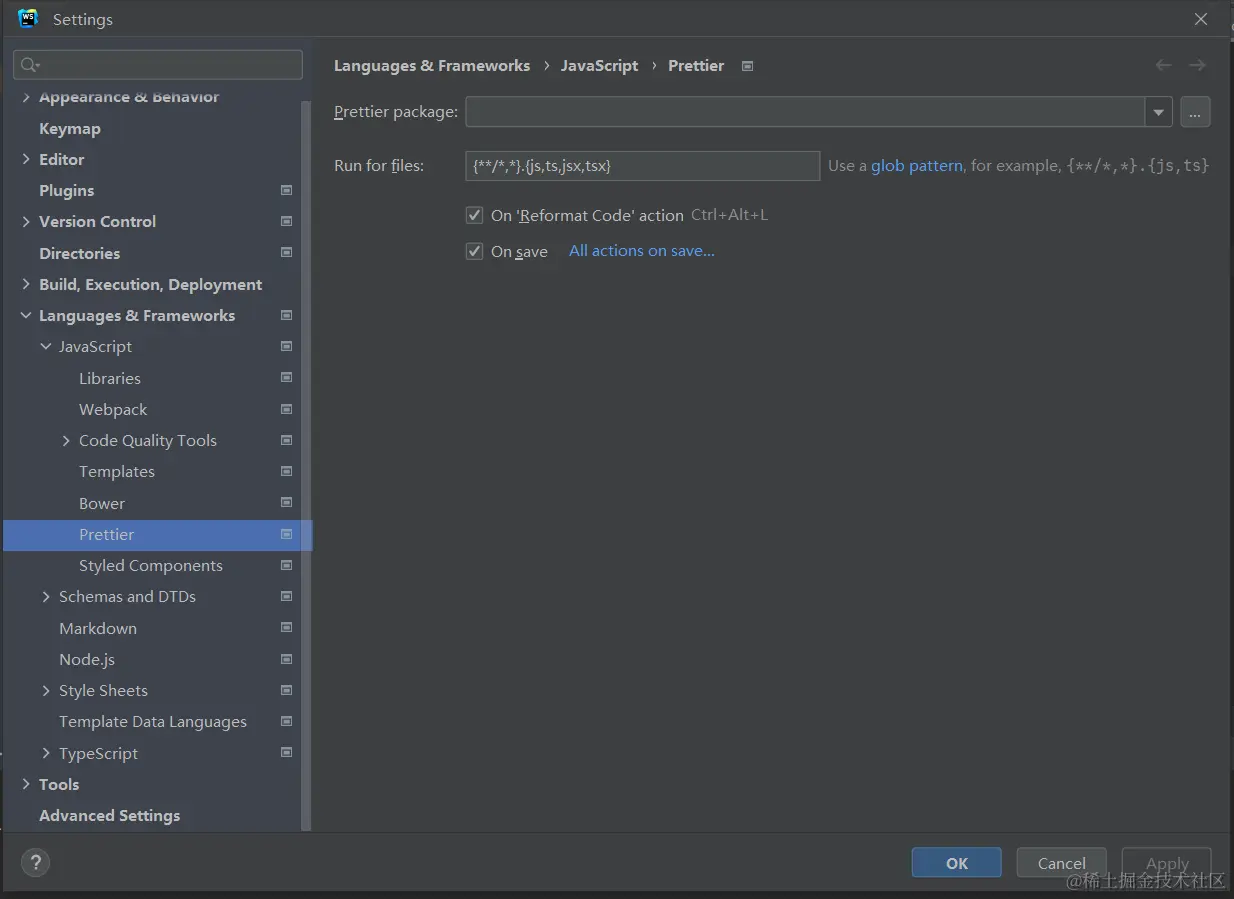Screen dimensions: 1234x899
Task: Click Languages & Frameworks breadcrumb
Action: point(432,65)
